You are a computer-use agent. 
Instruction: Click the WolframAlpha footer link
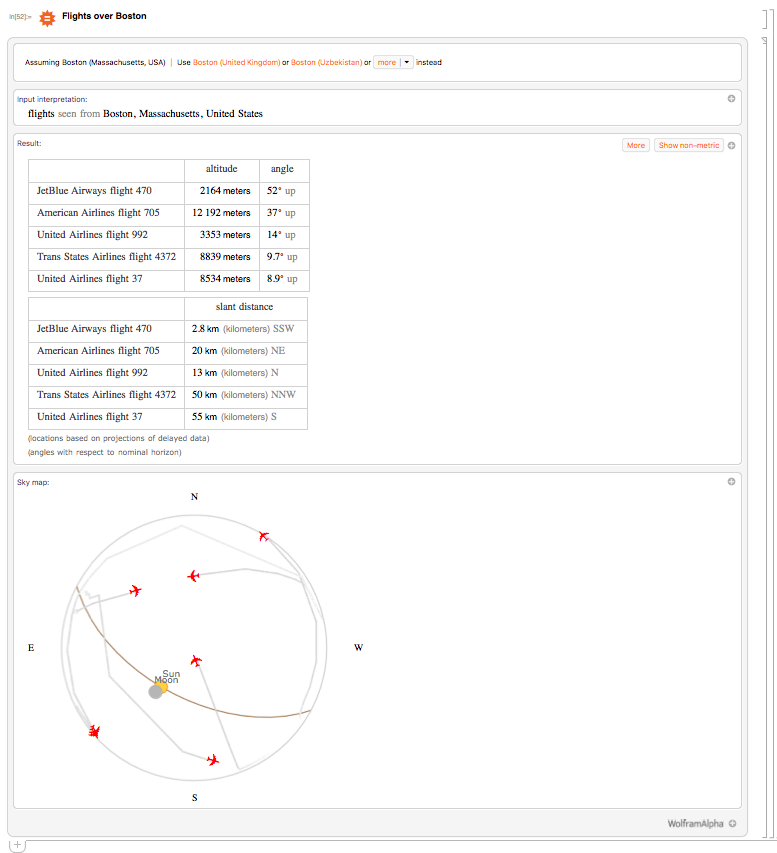[695, 824]
